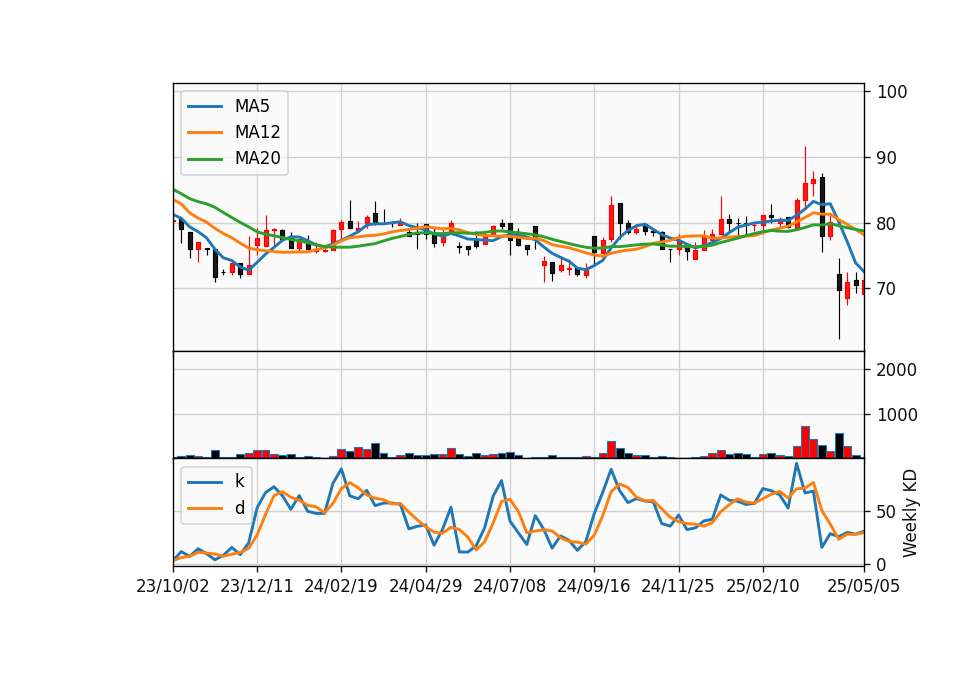The height and width of the screenshot is (690, 960).
Task: Click the blue k legend line sample
Action: pyautogui.click(x=205, y=482)
